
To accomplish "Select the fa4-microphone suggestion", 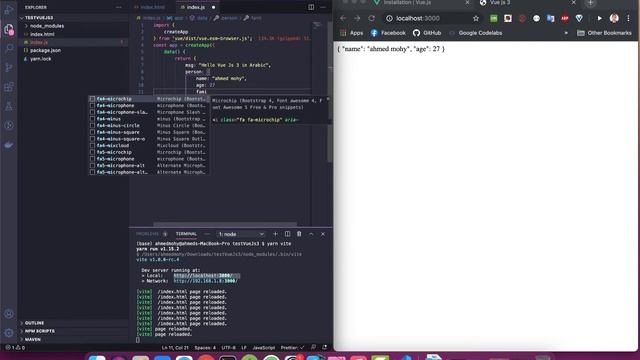I will [x=149, y=105].
